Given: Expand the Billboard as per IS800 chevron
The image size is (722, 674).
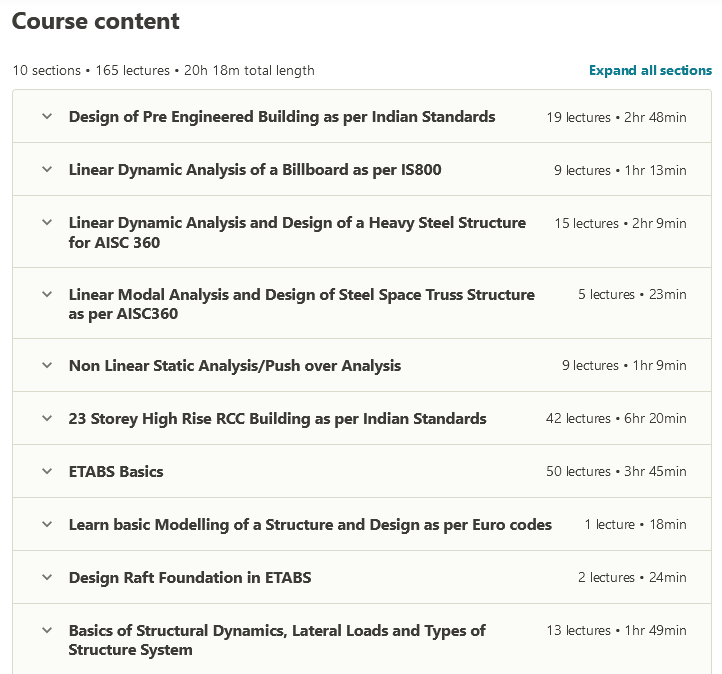Looking at the screenshot, I should point(46,169).
